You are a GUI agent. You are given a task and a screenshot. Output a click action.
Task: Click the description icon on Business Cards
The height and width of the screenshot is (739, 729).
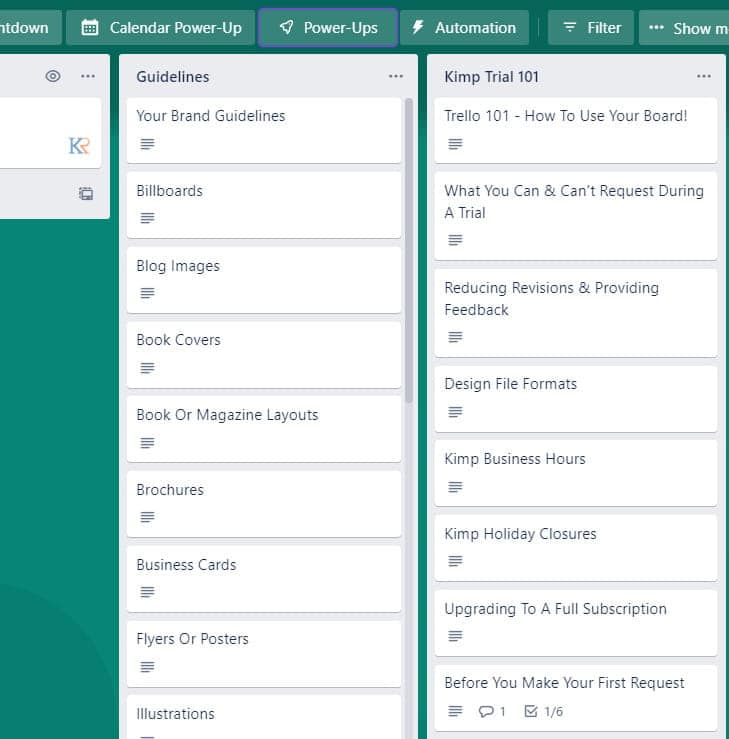click(147, 592)
